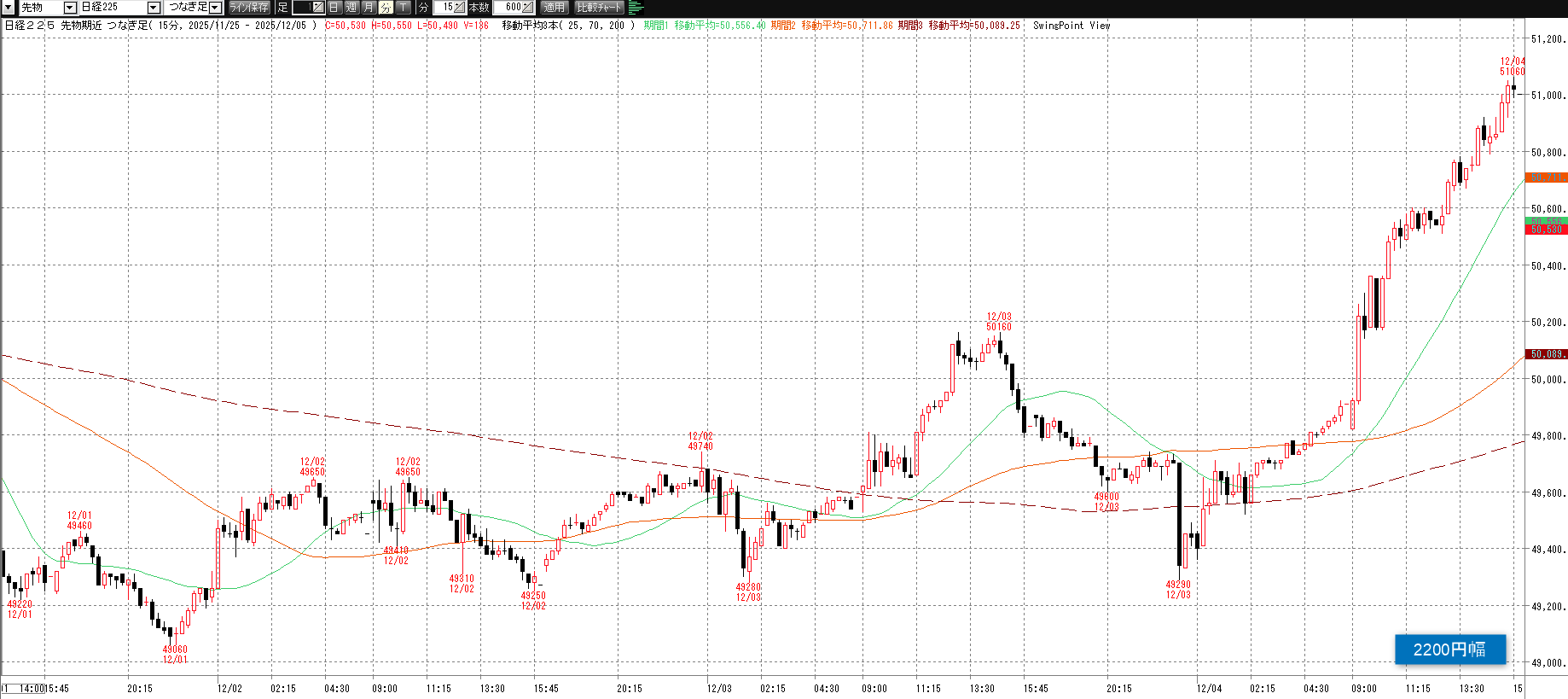Click the 2200円幅 blue label
1568x699 pixels.
1449,649
